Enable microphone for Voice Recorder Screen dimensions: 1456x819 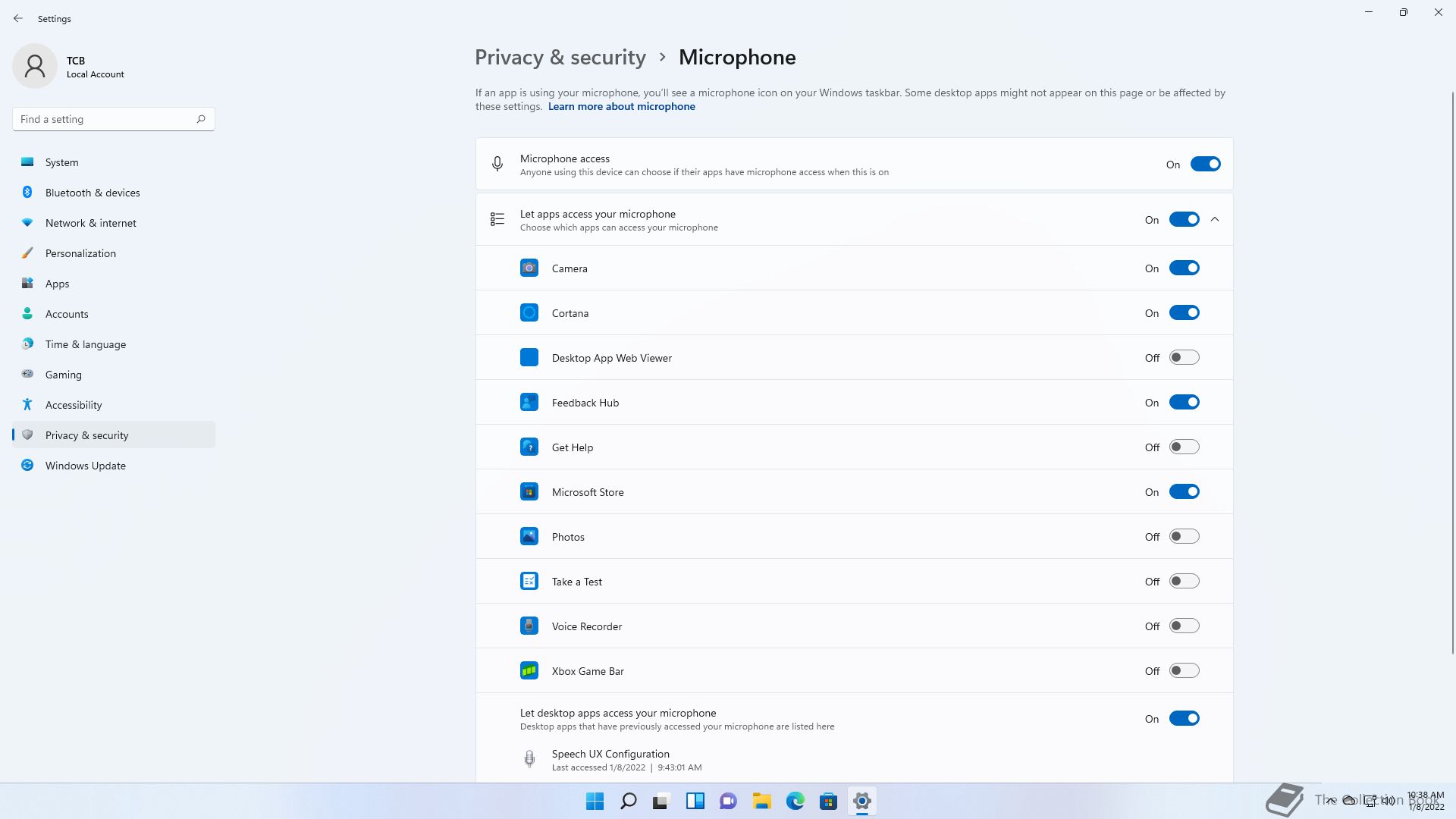coord(1184,626)
